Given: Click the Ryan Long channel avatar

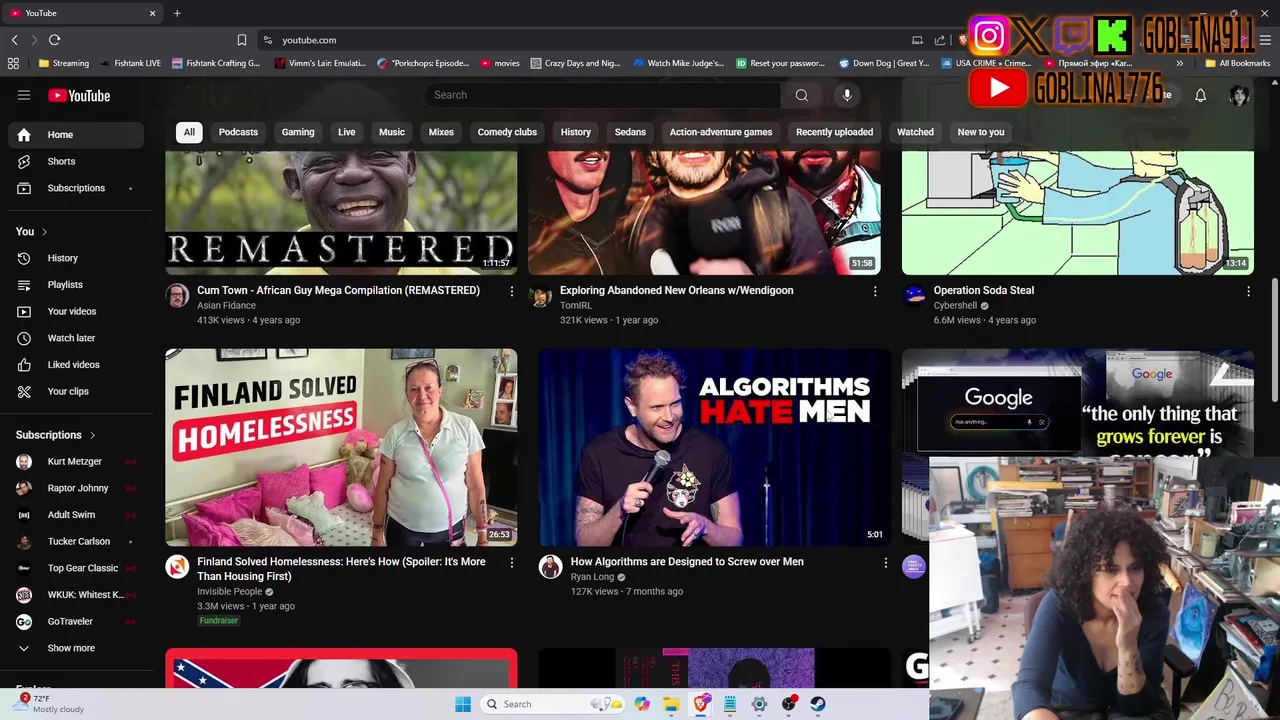Looking at the screenshot, I should 550,567.
